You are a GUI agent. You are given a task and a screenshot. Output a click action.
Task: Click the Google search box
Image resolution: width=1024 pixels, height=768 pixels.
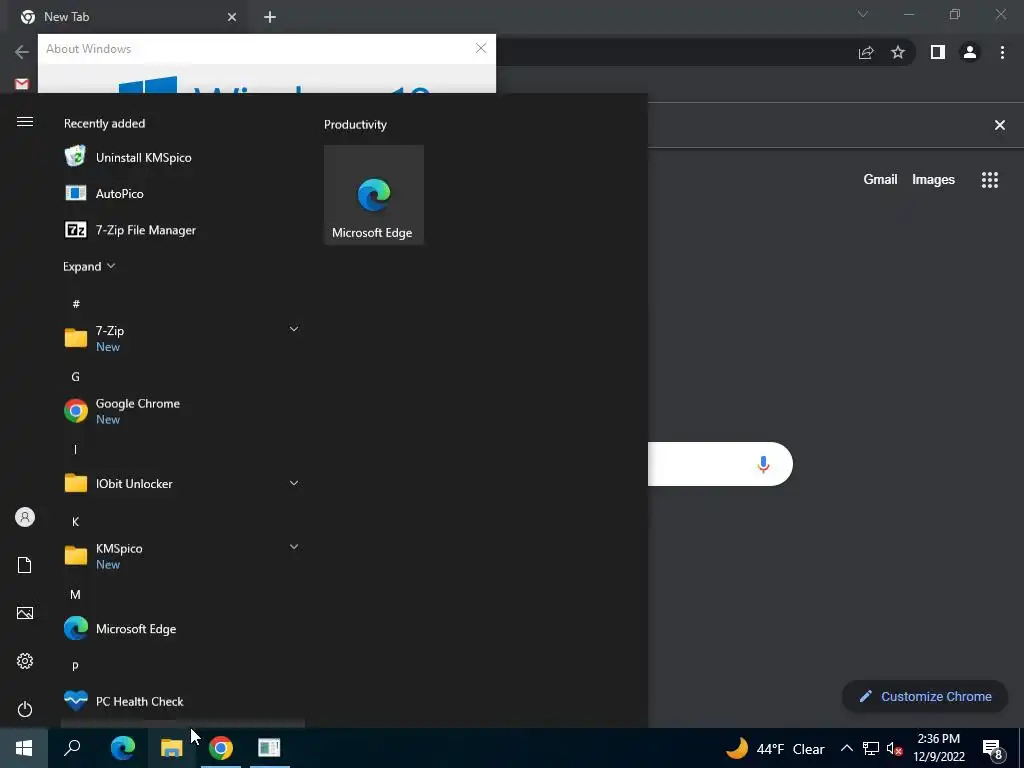(x=720, y=464)
